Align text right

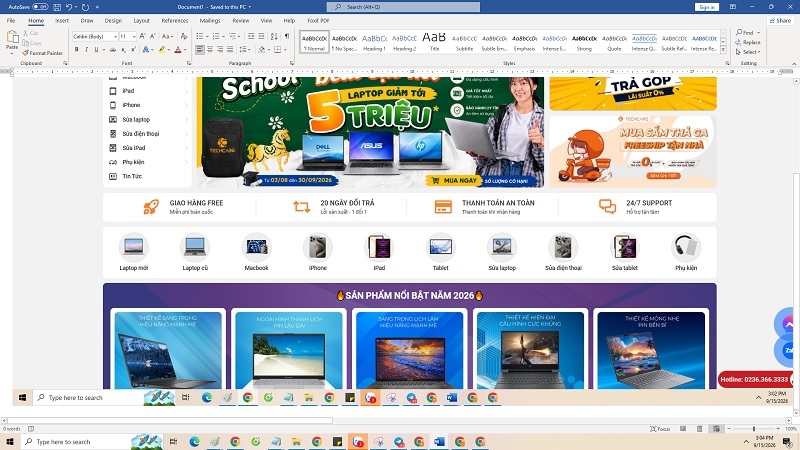(x=220, y=49)
